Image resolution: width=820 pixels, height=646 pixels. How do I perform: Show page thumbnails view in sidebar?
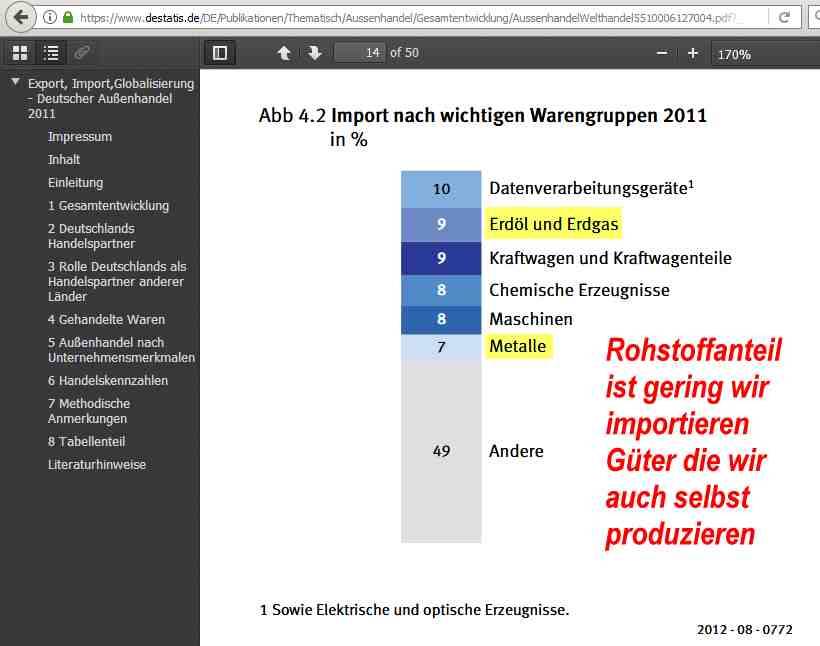pyautogui.click(x=20, y=53)
